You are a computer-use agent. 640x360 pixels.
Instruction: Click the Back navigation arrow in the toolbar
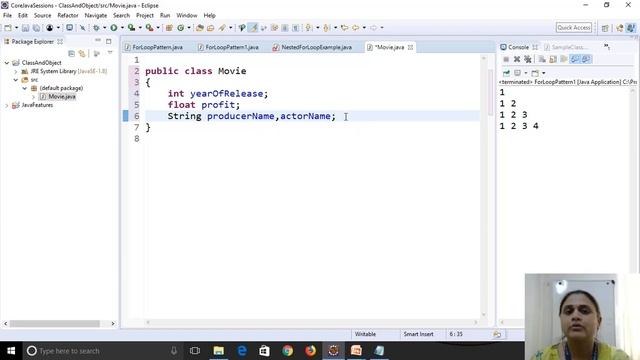(x=356, y=28)
